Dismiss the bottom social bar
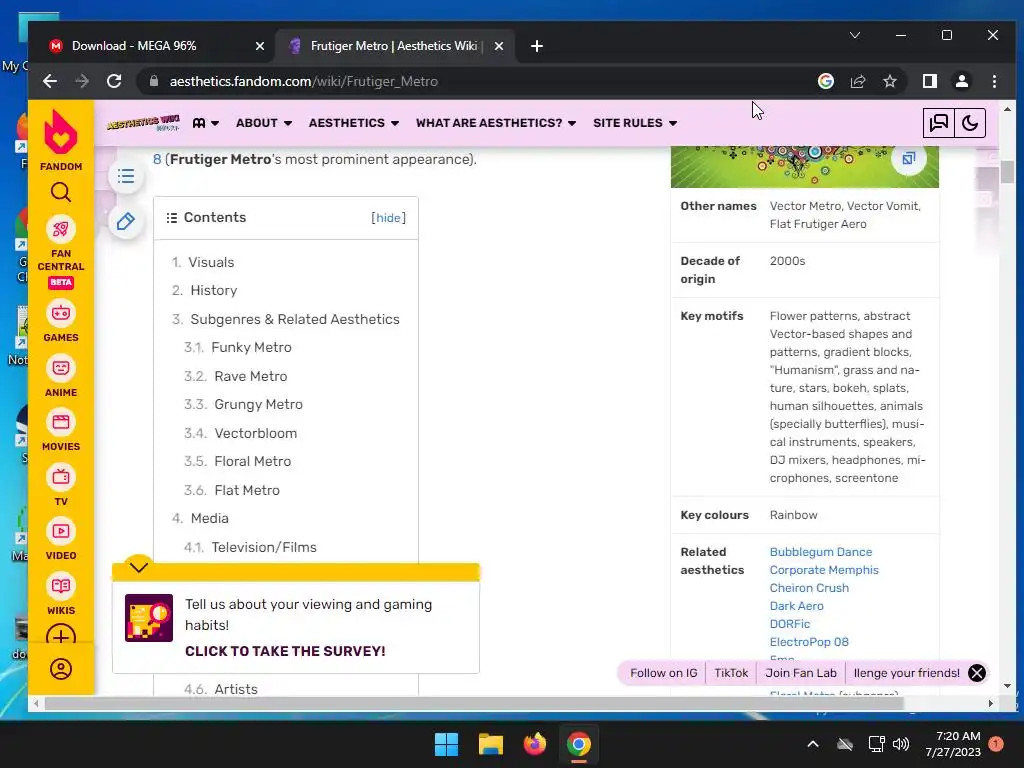Screen dimensions: 1024x768 (x=977, y=673)
